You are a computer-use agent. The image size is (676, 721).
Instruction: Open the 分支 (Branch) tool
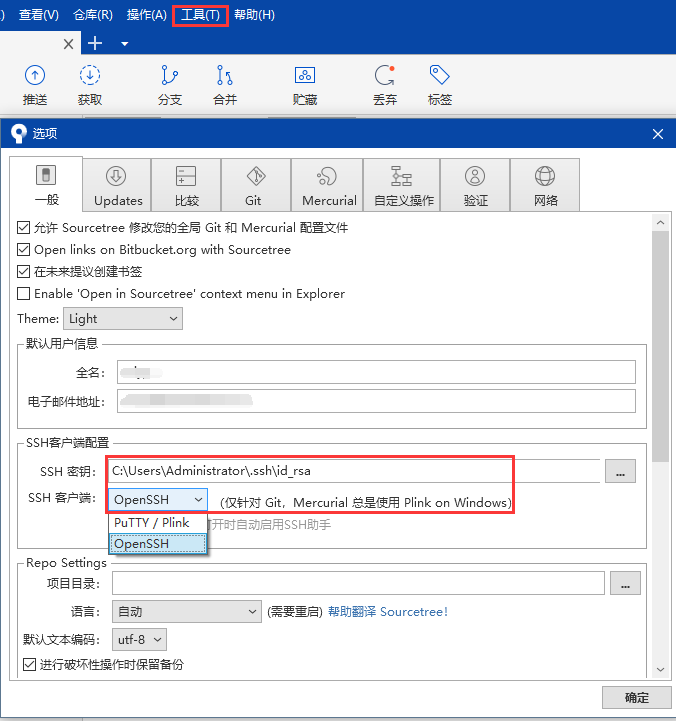point(170,85)
